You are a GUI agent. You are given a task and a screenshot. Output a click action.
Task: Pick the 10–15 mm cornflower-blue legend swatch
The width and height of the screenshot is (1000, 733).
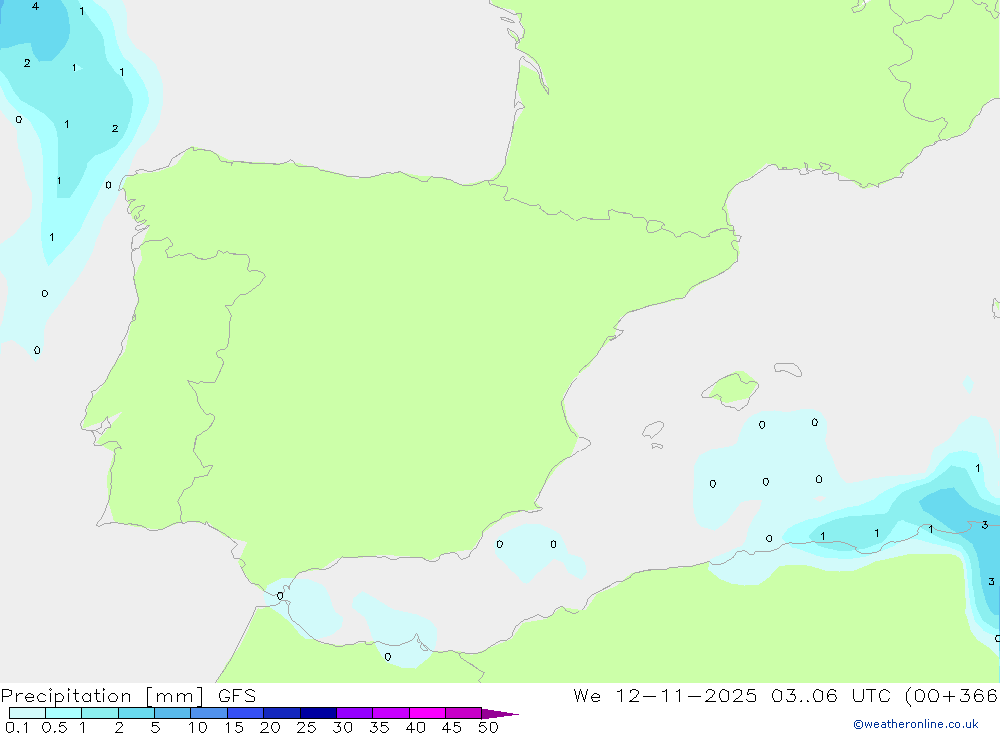point(209,713)
